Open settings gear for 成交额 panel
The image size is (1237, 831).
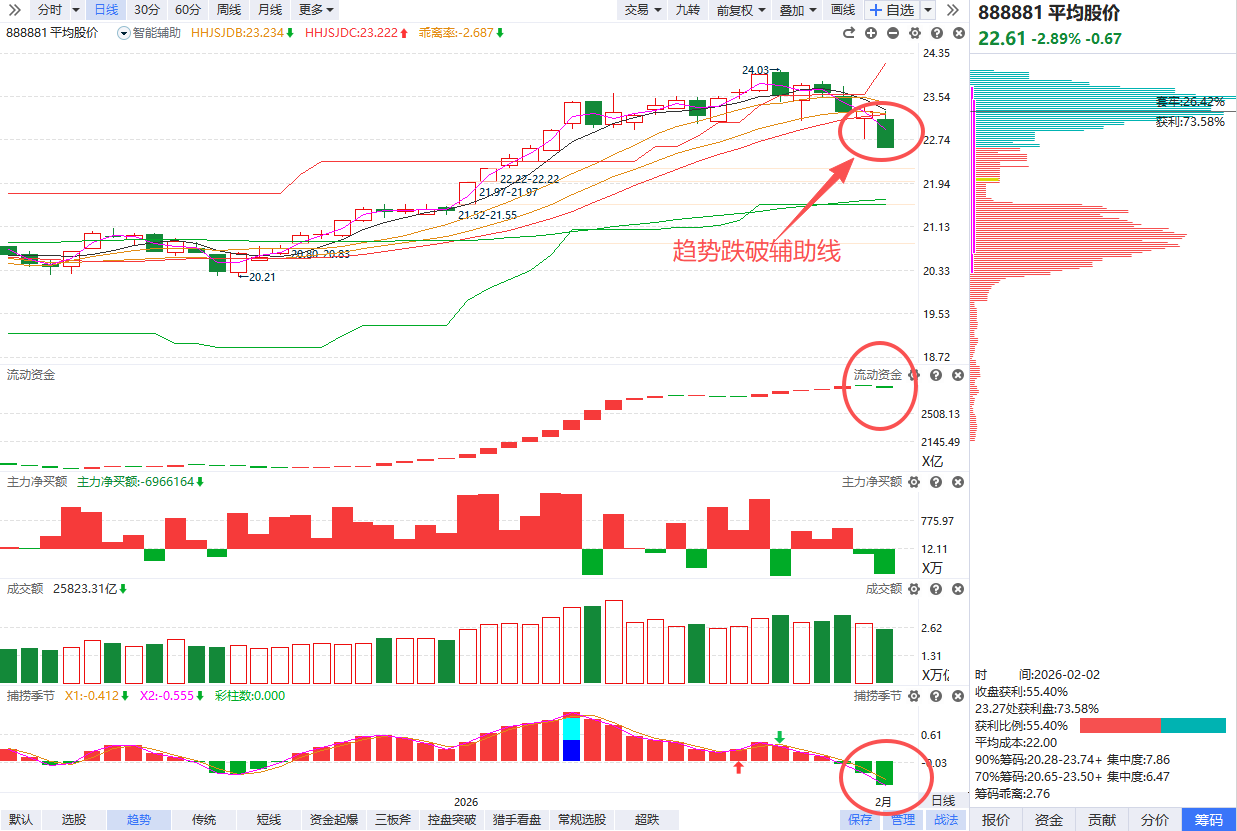coord(914,589)
